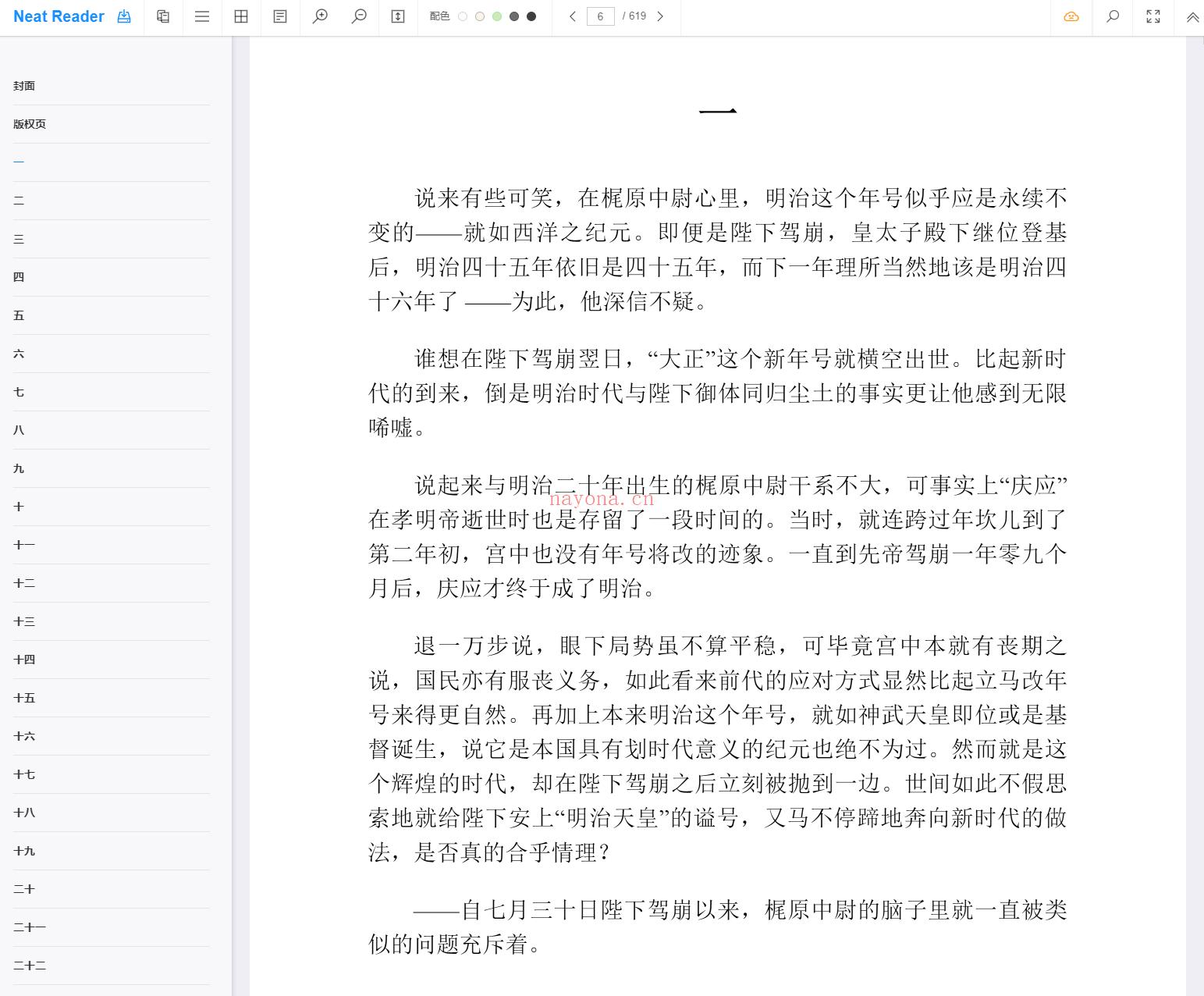Go to previous page arrow
Viewport: 1204px width, 996px height.
573,16
